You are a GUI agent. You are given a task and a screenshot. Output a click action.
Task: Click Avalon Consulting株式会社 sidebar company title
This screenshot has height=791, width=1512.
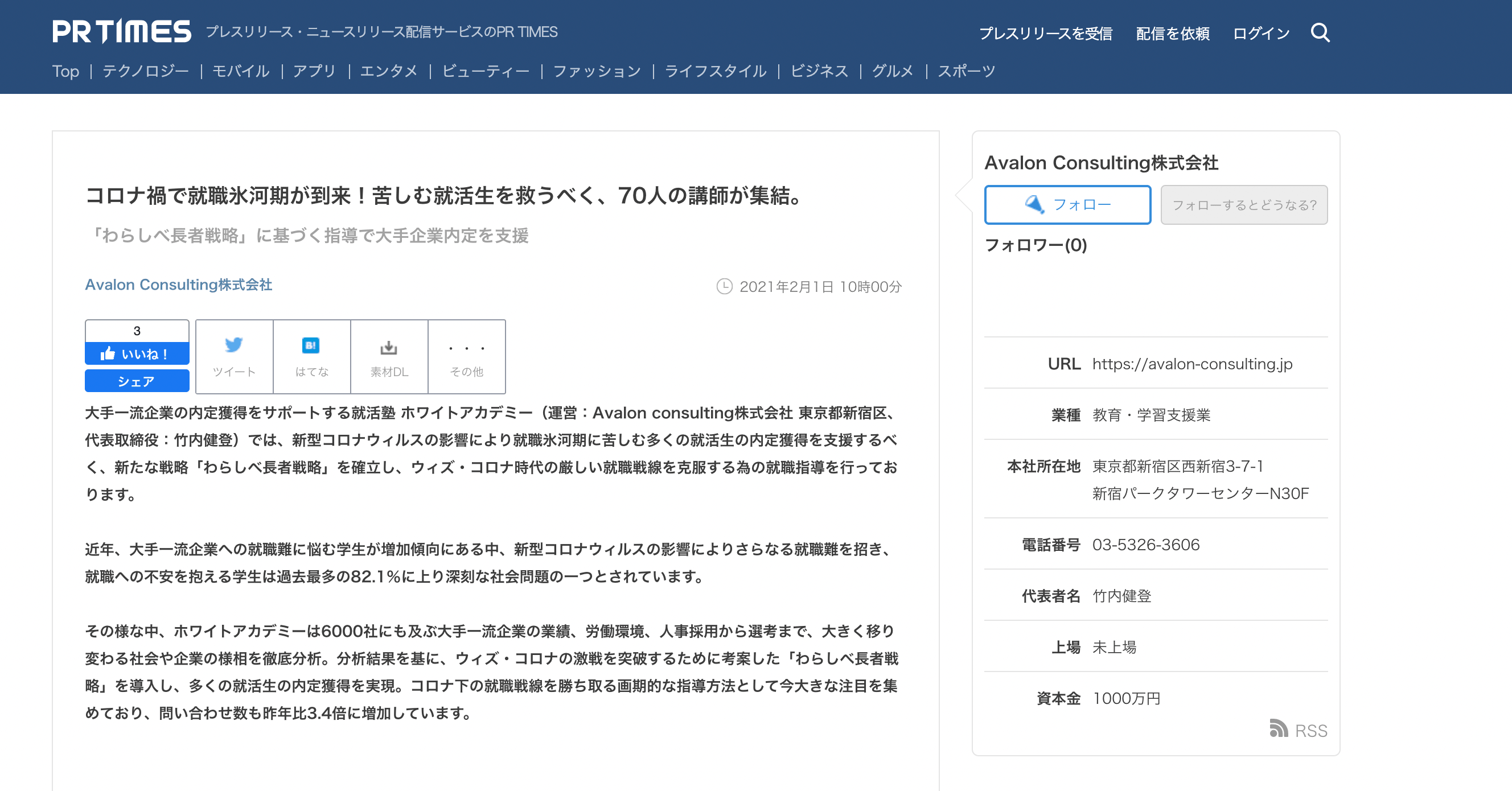pyautogui.click(x=1101, y=163)
